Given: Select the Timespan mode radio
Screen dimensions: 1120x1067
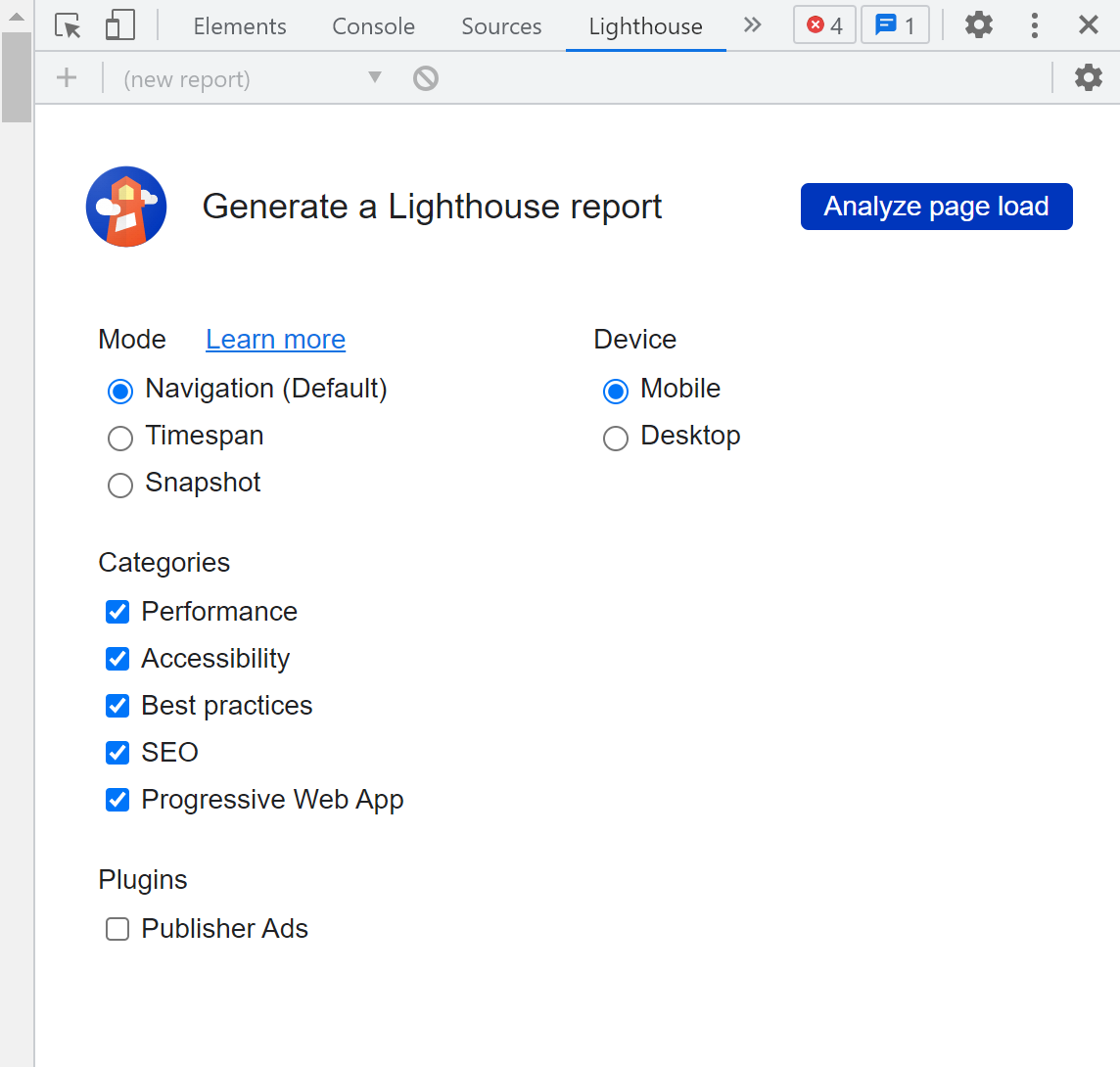Looking at the screenshot, I should click(120, 438).
